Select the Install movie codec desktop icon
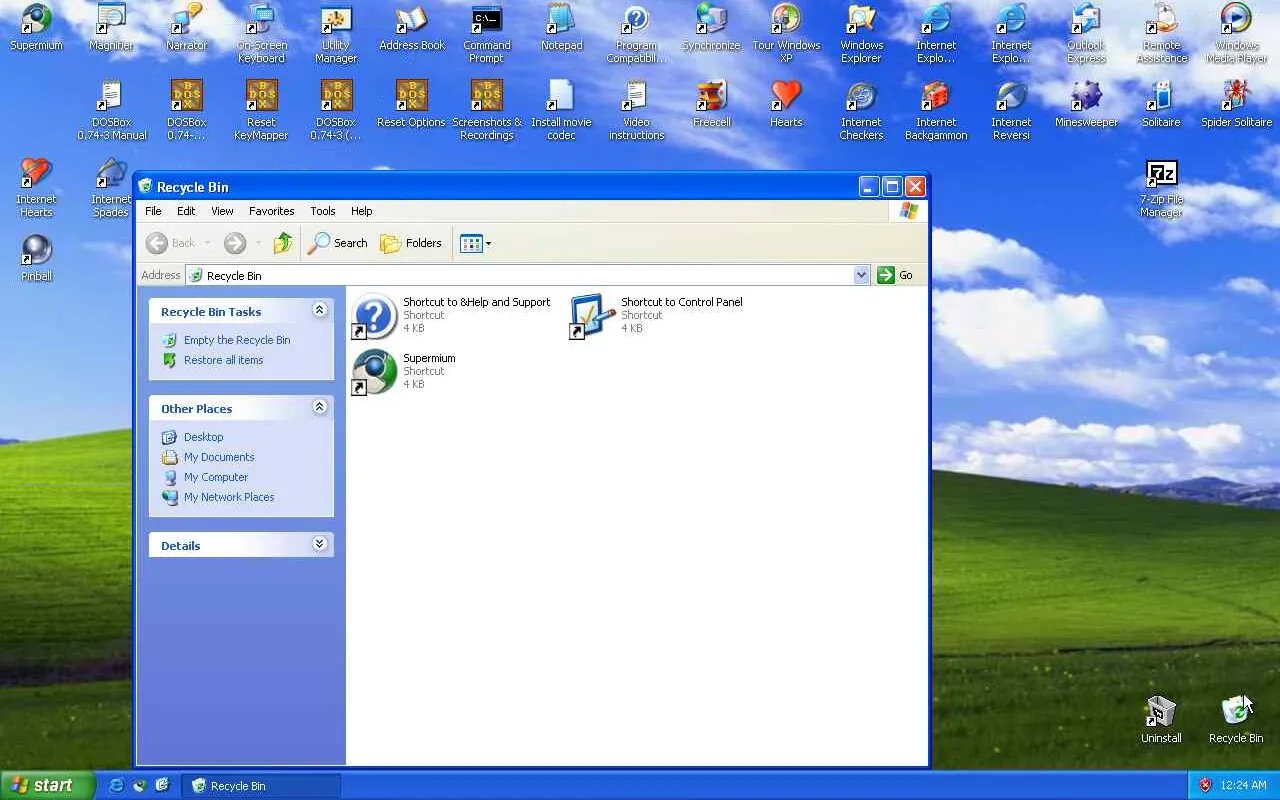1280x800 pixels. (562, 110)
